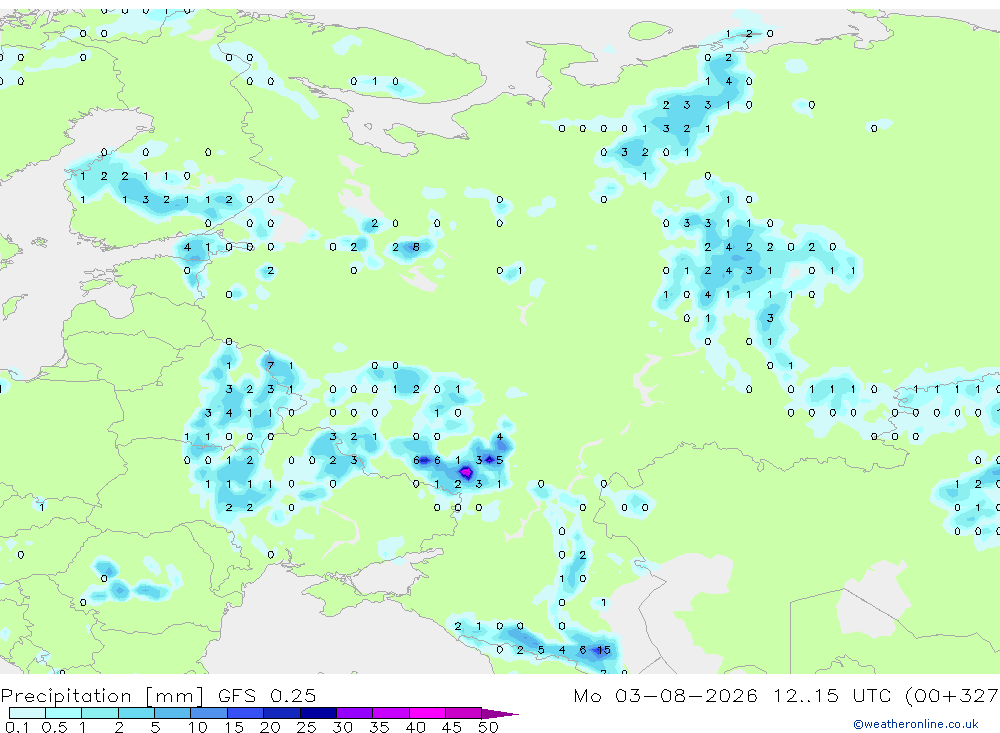The image size is (1000, 733).
Task: Select the 2–5 mm legend color swatch
Action: [136, 713]
